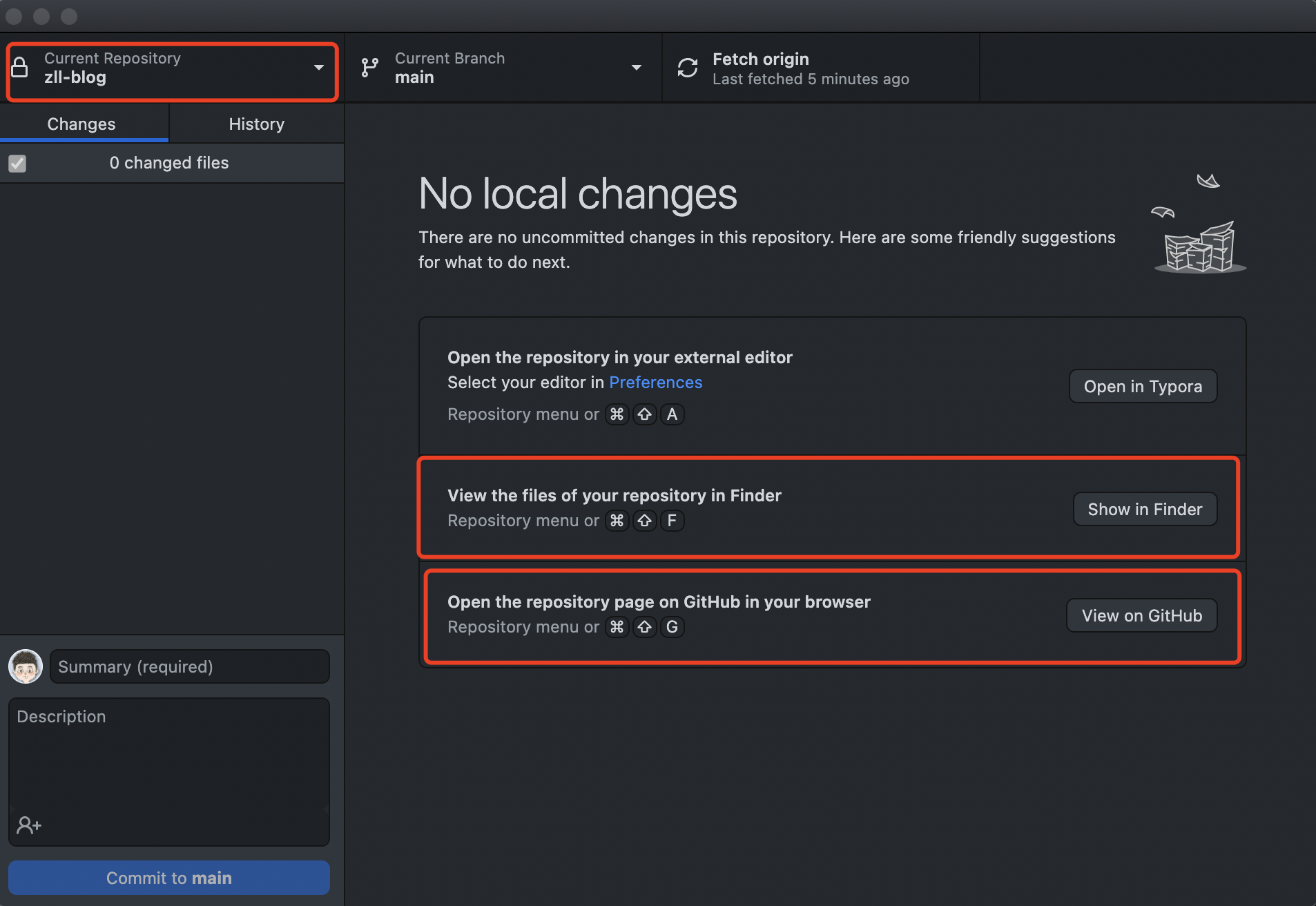The width and height of the screenshot is (1316, 906).
Task: Click View on GitHub button
Action: [x=1142, y=615]
